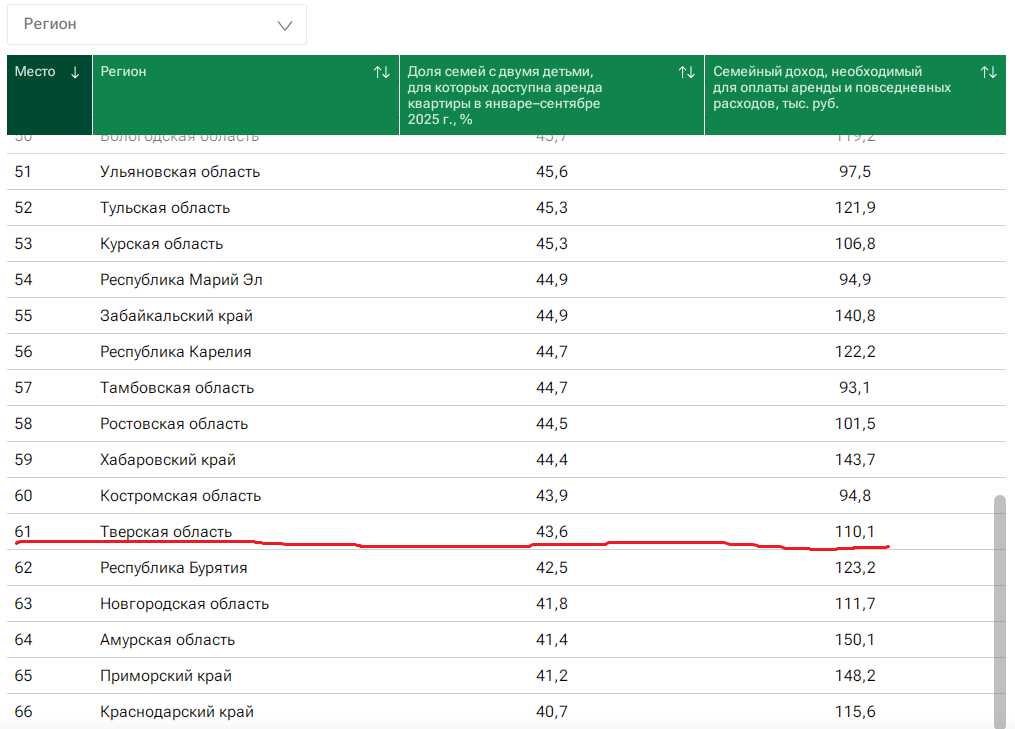The height and width of the screenshot is (729, 1015).
Task: Click 43,9 share for Костромская область
Action: [x=552, y=496]
